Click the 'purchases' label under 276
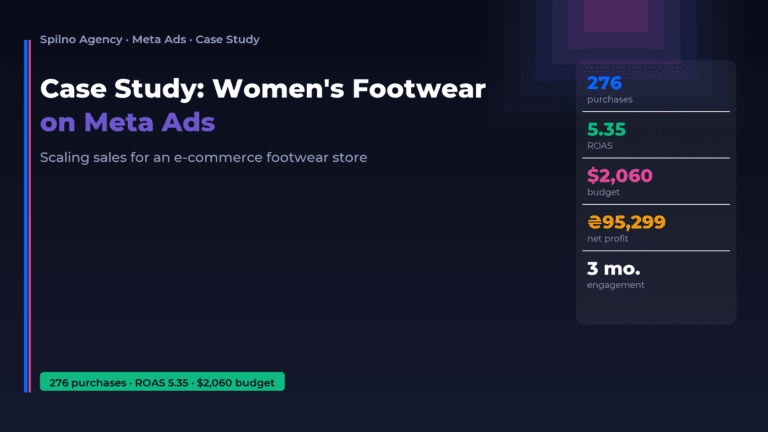Viewport: 768px width, 432px height. pyautogui.click(x=610, y=99)
